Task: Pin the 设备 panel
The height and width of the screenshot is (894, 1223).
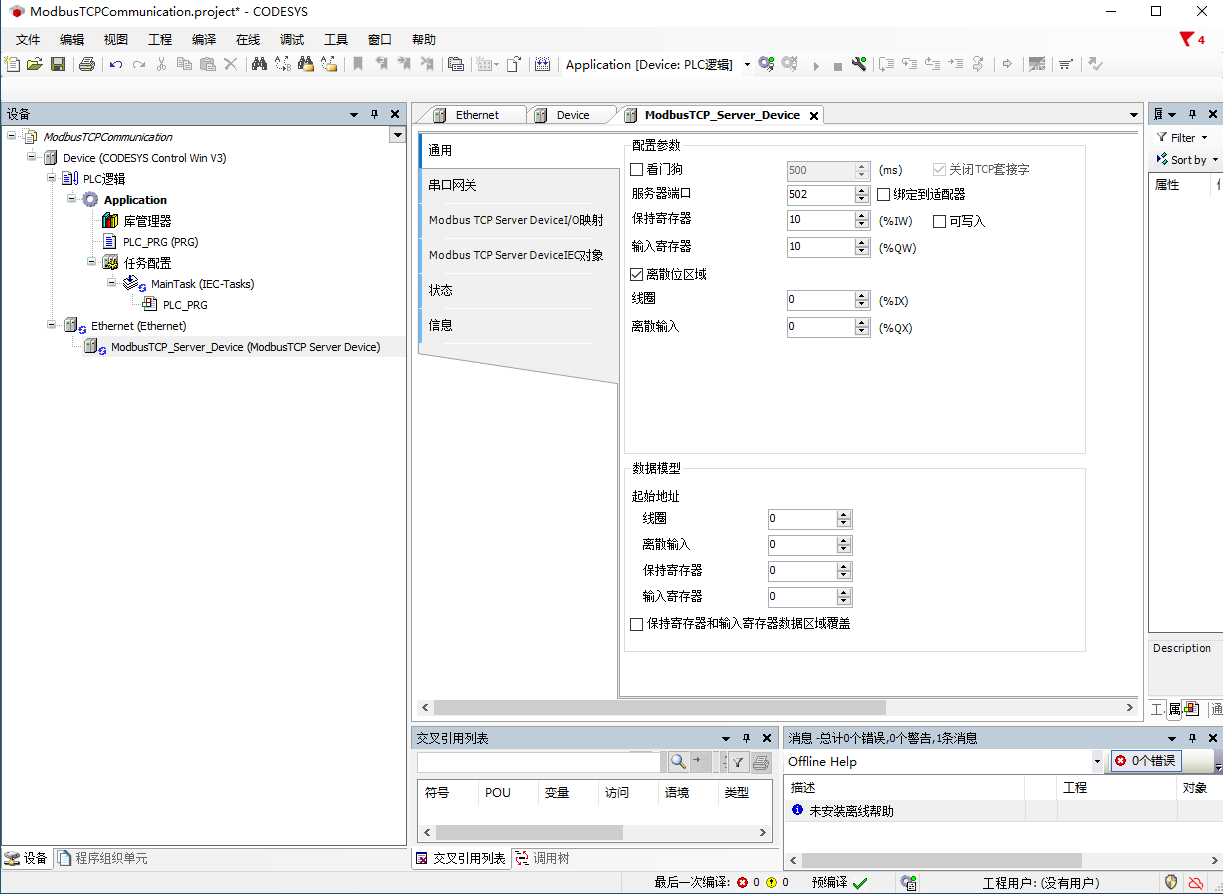Action: pos(375,115)
